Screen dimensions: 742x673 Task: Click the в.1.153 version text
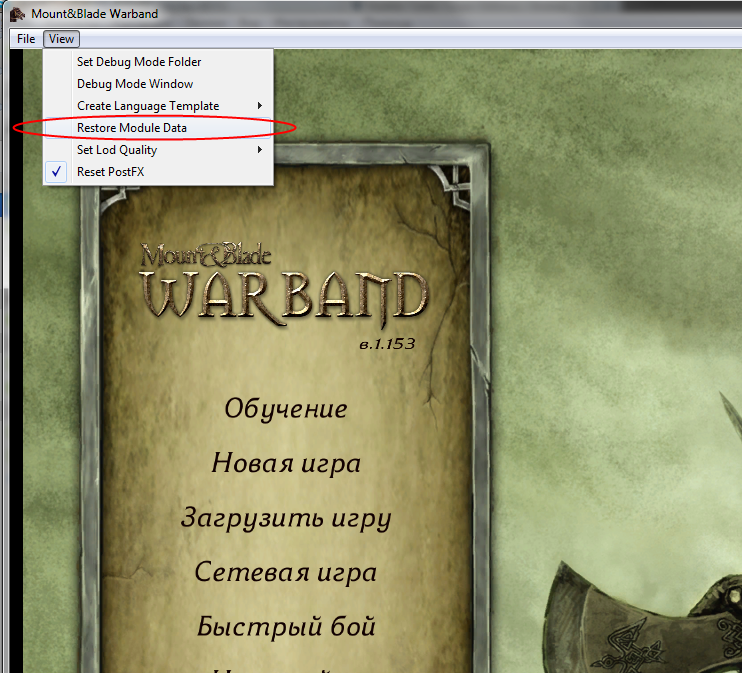click(387, 344)
